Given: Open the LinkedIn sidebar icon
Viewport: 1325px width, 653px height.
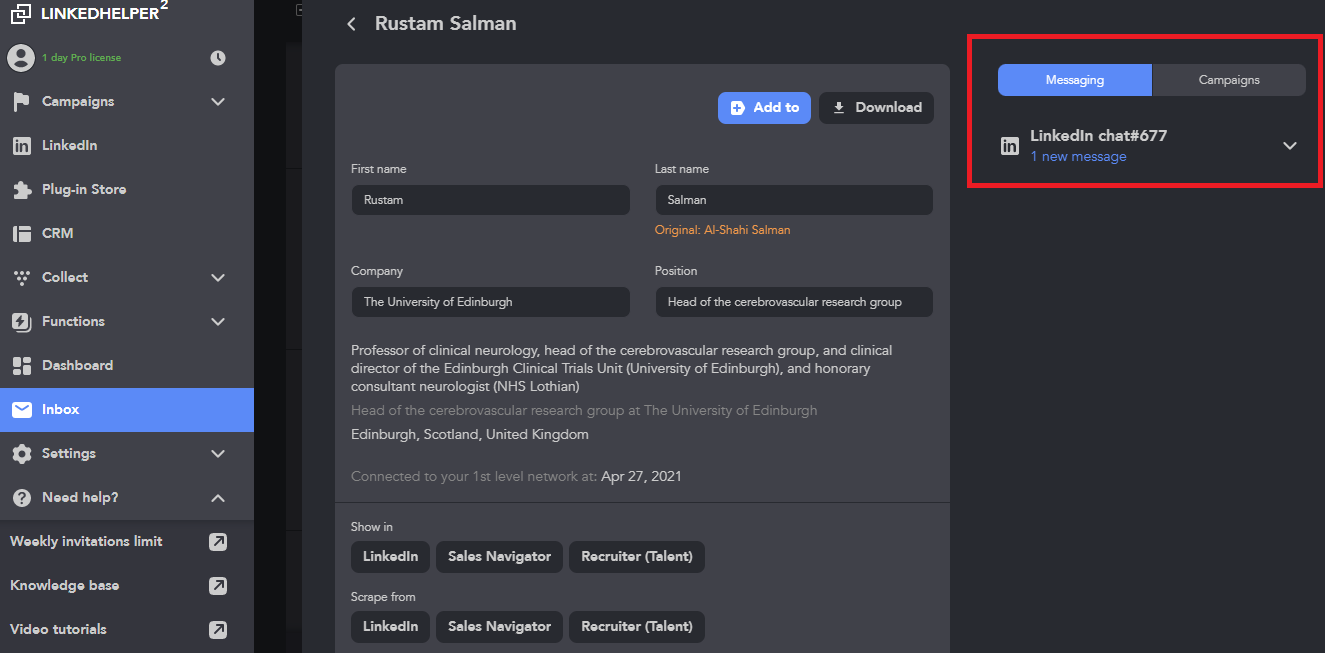Looking at the screenshot, I should coord(21,146).
